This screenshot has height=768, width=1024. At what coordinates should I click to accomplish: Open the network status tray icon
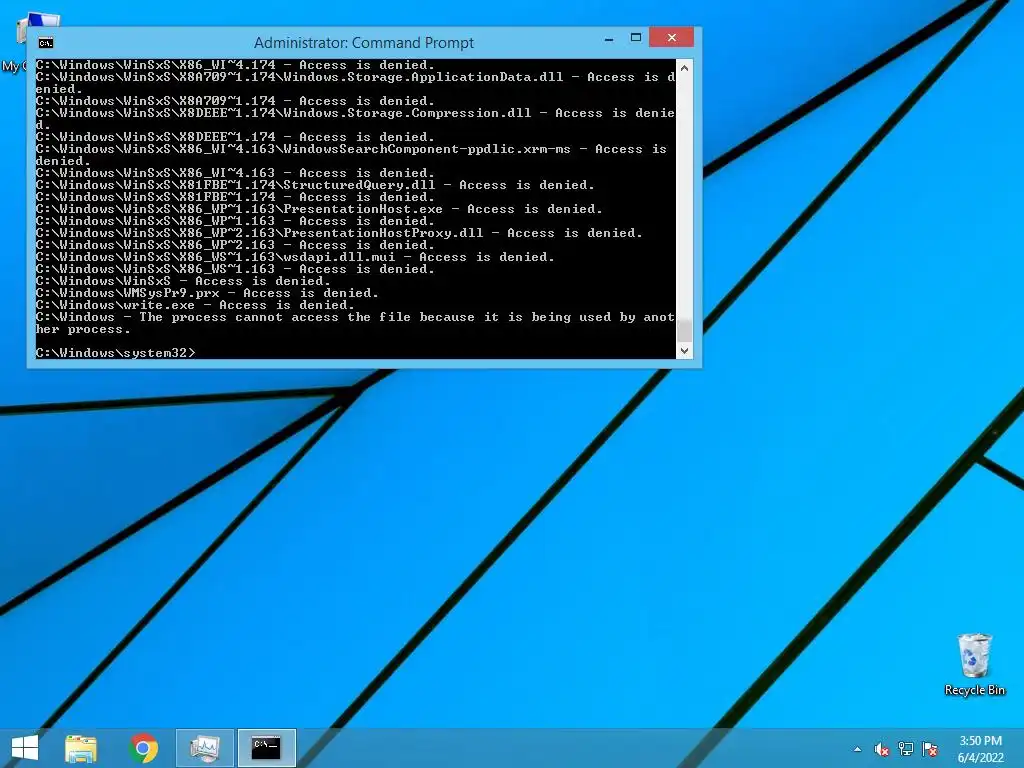coord(906,749)
